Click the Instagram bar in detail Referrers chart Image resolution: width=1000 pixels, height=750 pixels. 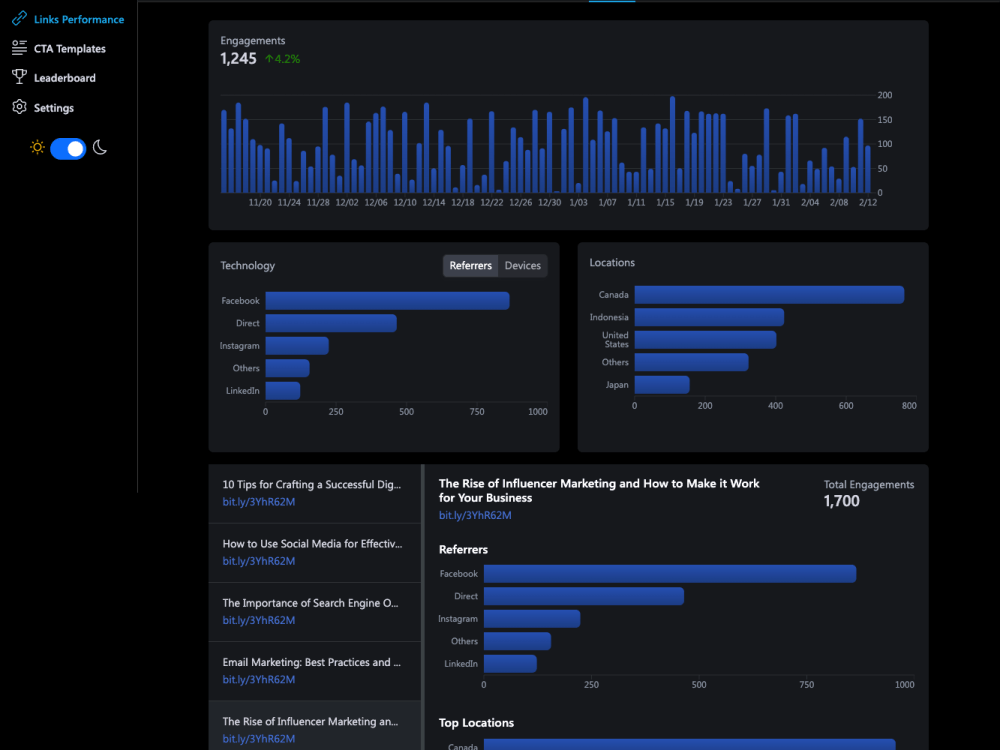click(x=532, y=619)
